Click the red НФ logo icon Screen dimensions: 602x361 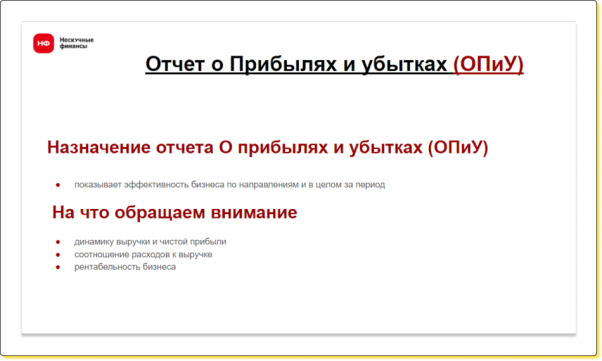click(43, 43)
